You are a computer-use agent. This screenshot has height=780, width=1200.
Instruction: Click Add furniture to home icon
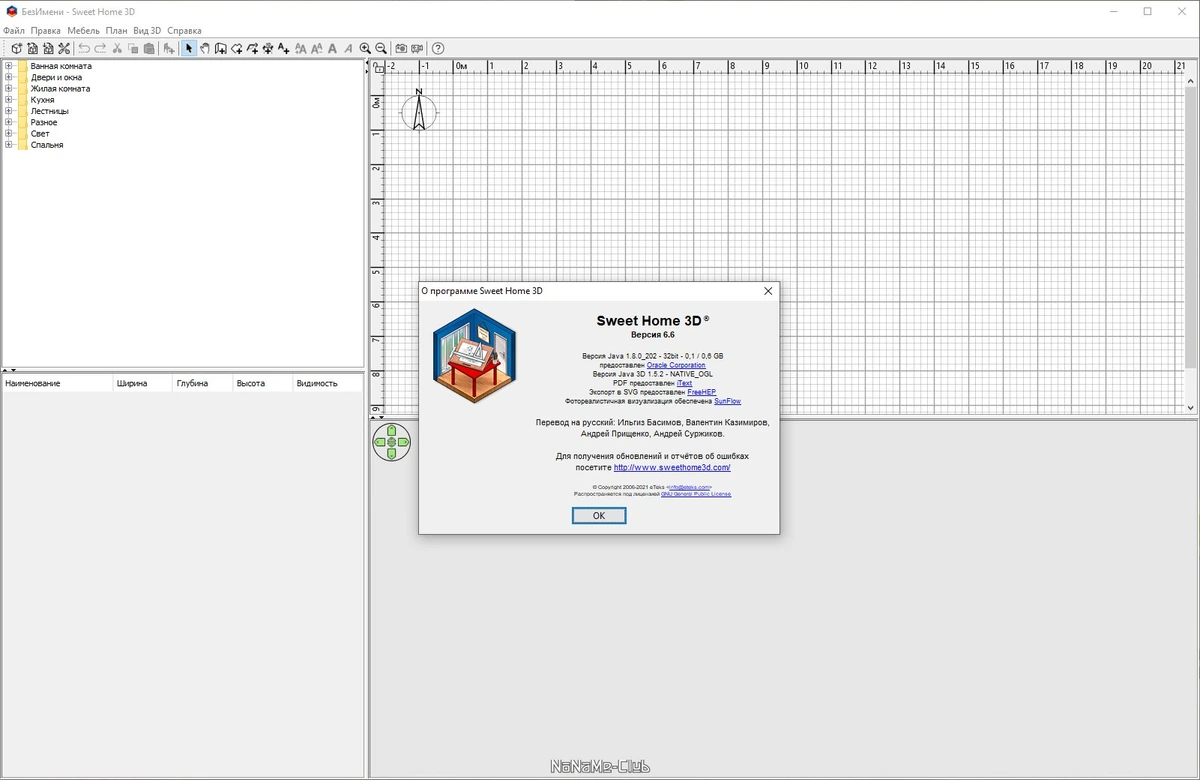[x=169, y=48]
